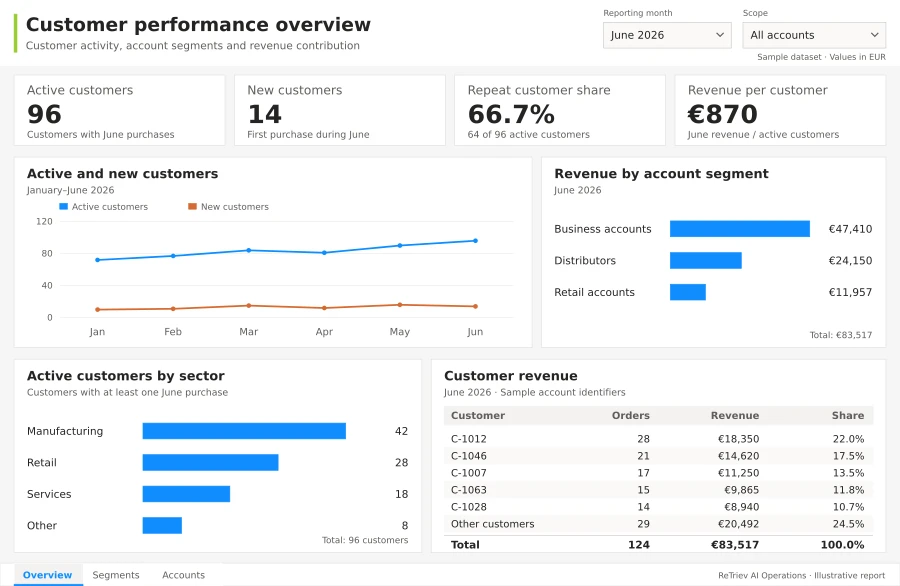Open the Reporting month dropdown showing June 2026
900x586 pixels.
tap(667, 35)
